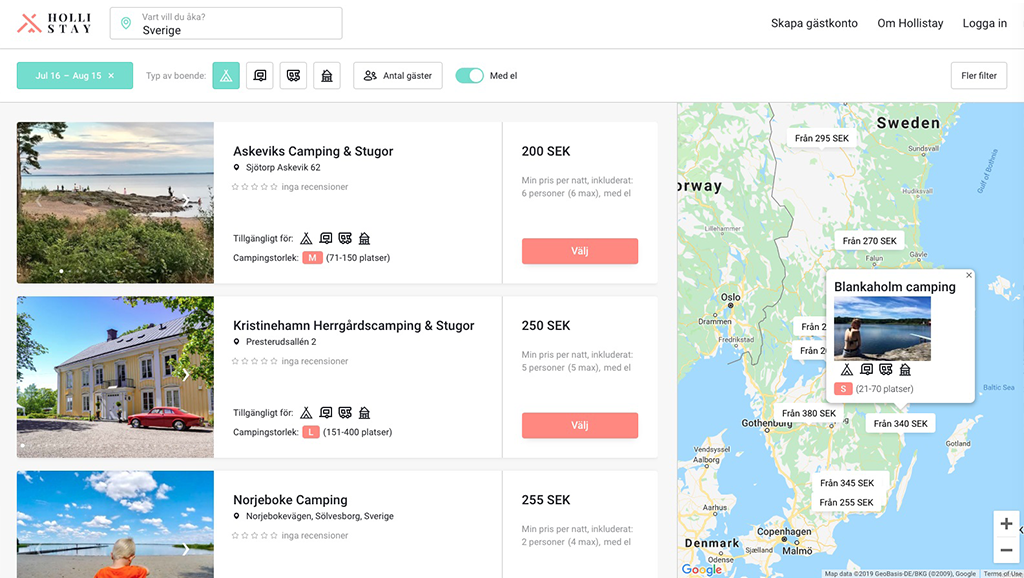Click the Blankaholm camping popup photo

(882, 329)
